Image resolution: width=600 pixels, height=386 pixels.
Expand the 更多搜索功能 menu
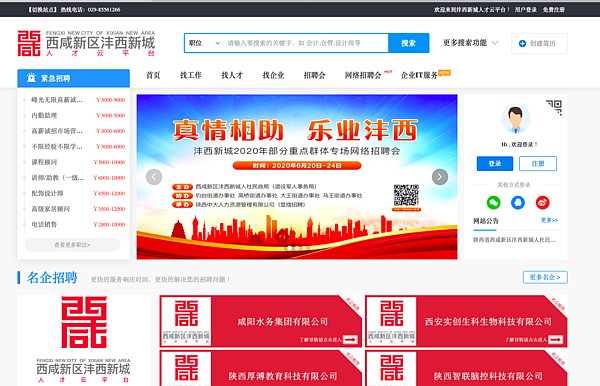[x=471, y=43]
